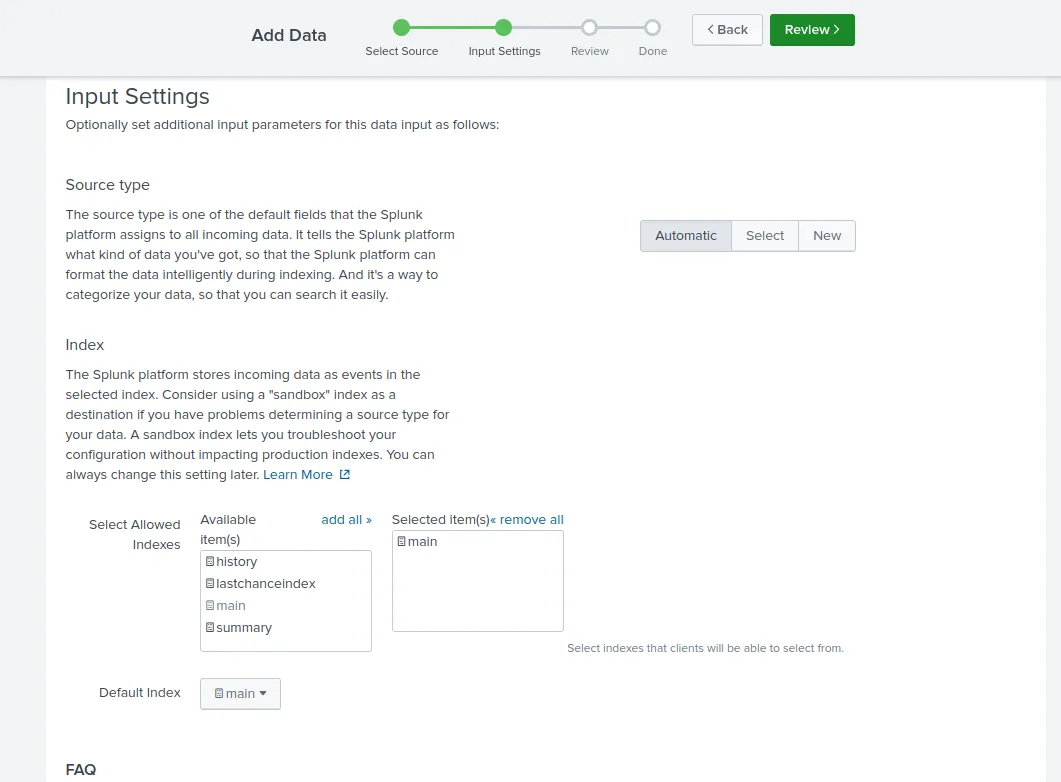Click the index icon beside summary

(x=210, y=628)
